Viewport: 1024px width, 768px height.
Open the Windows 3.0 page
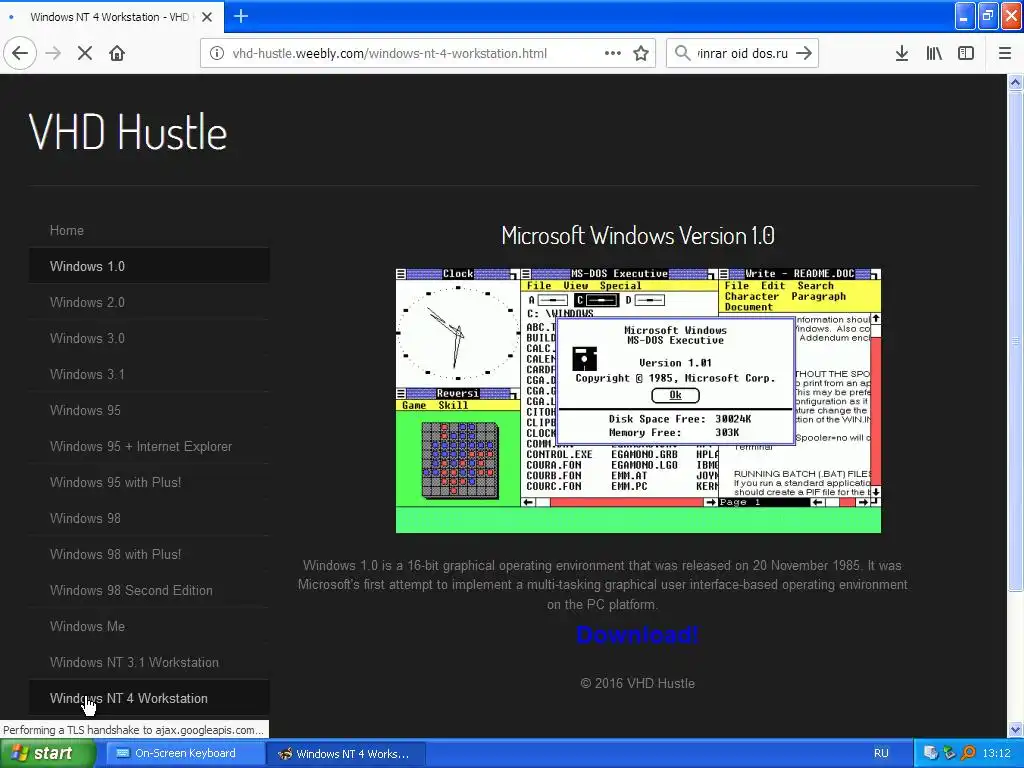[149, 338]
